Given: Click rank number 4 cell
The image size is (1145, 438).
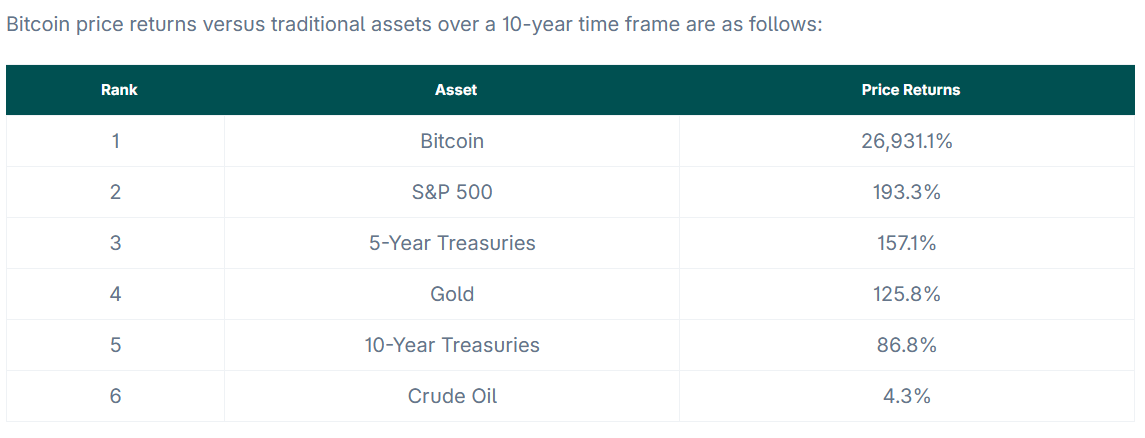Looking at the screenshot, I should (x=115, y=294).
